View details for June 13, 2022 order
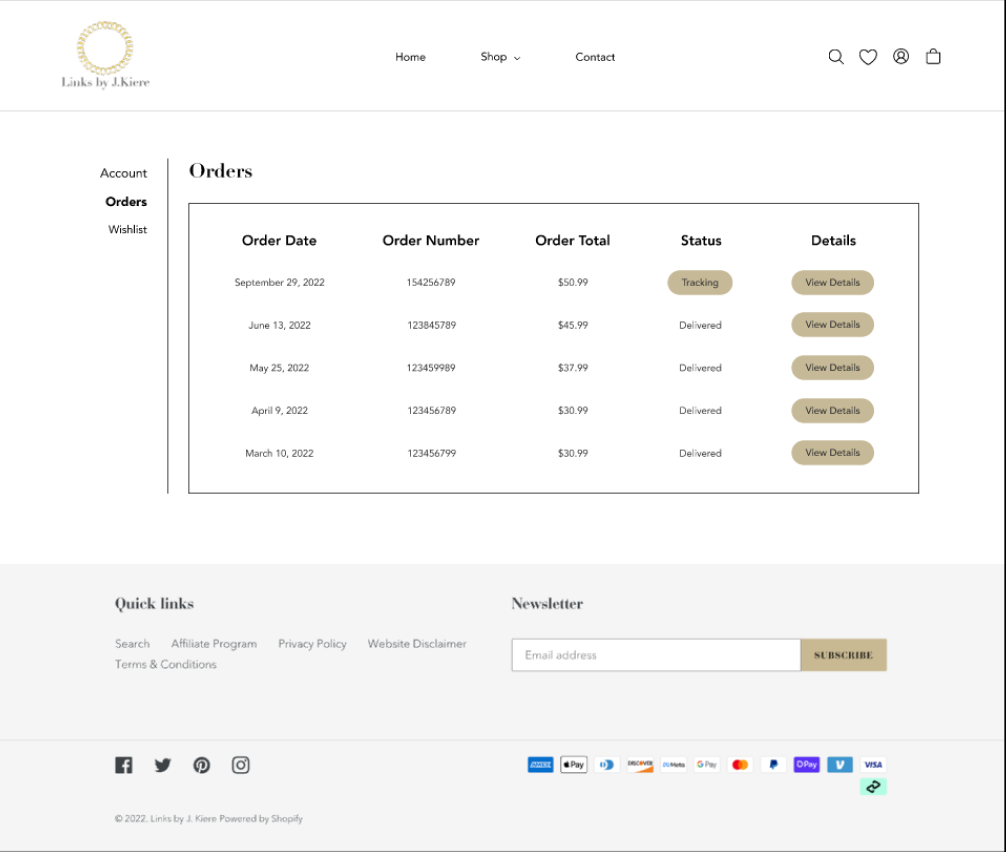Viewport: 1006px width, 852px height. point(832,325)
